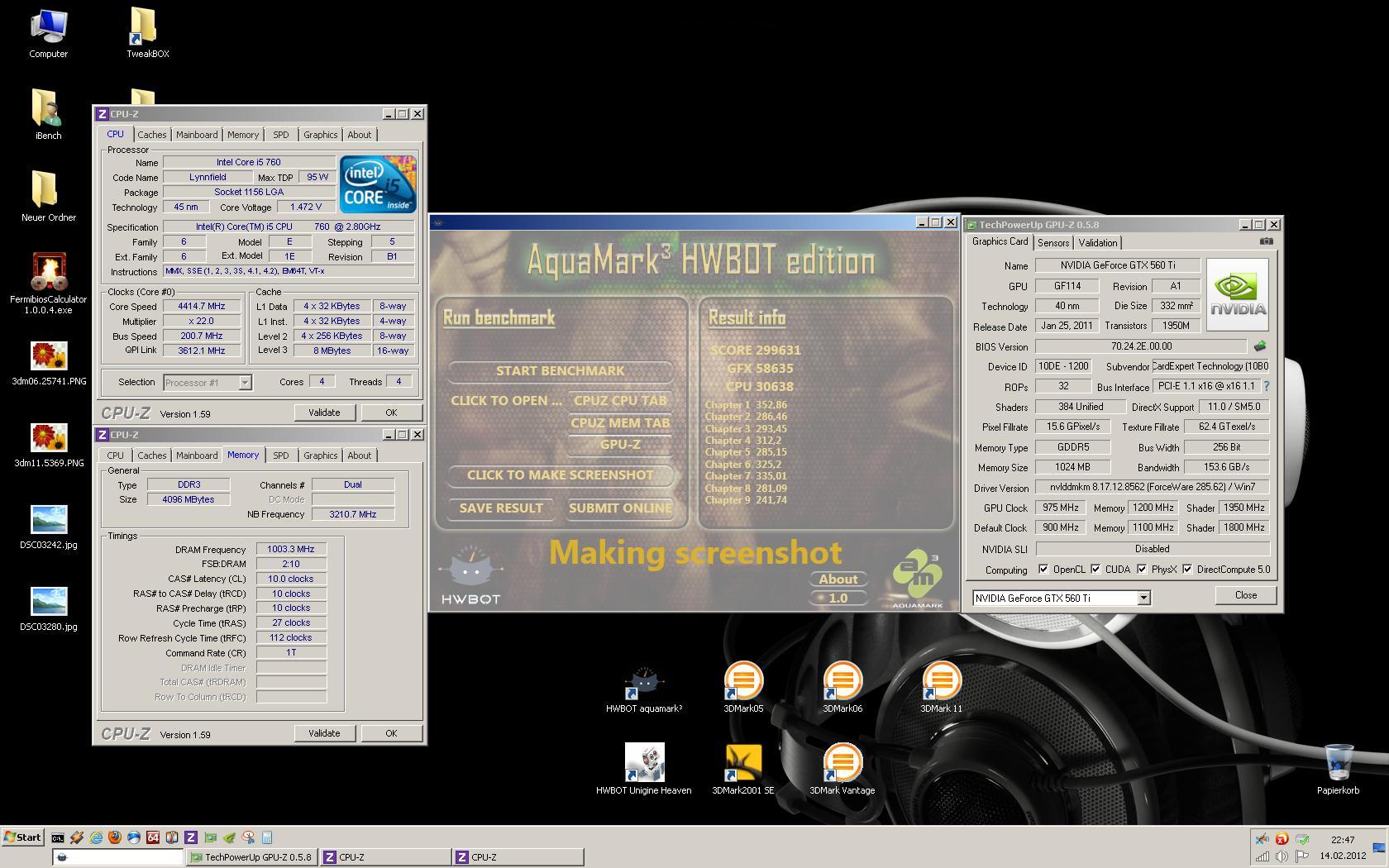1389x868 pixels.
Task: Toggle PhysX checkbox in GPU-Z
Action: pyautogui.click(x=1142, y=570)
